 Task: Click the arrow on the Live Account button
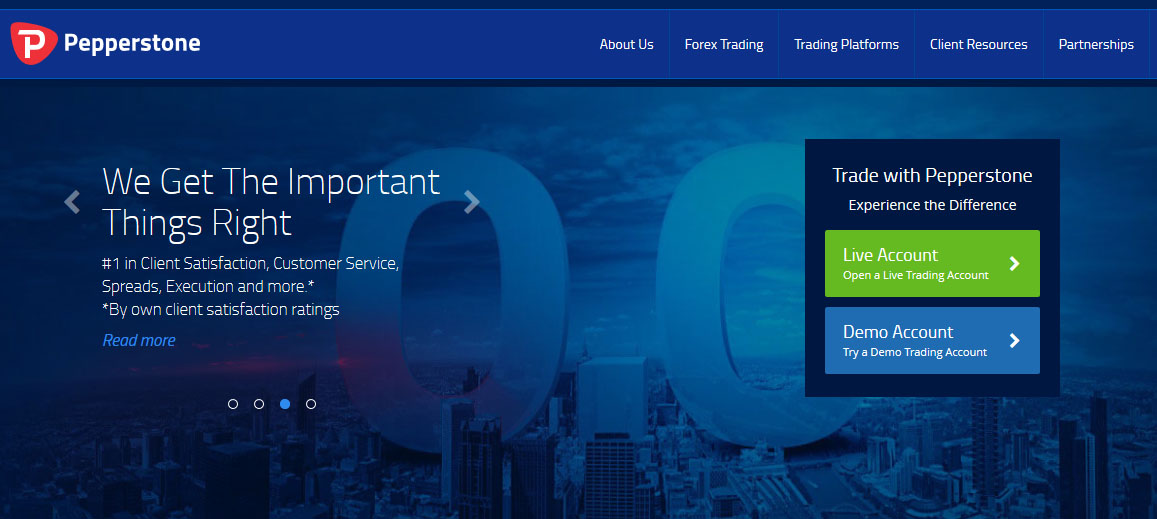point(1015,264)
